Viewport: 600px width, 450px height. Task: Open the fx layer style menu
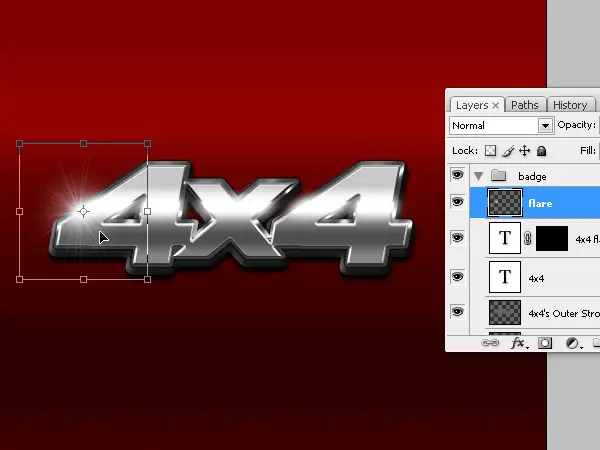[519, 343]
